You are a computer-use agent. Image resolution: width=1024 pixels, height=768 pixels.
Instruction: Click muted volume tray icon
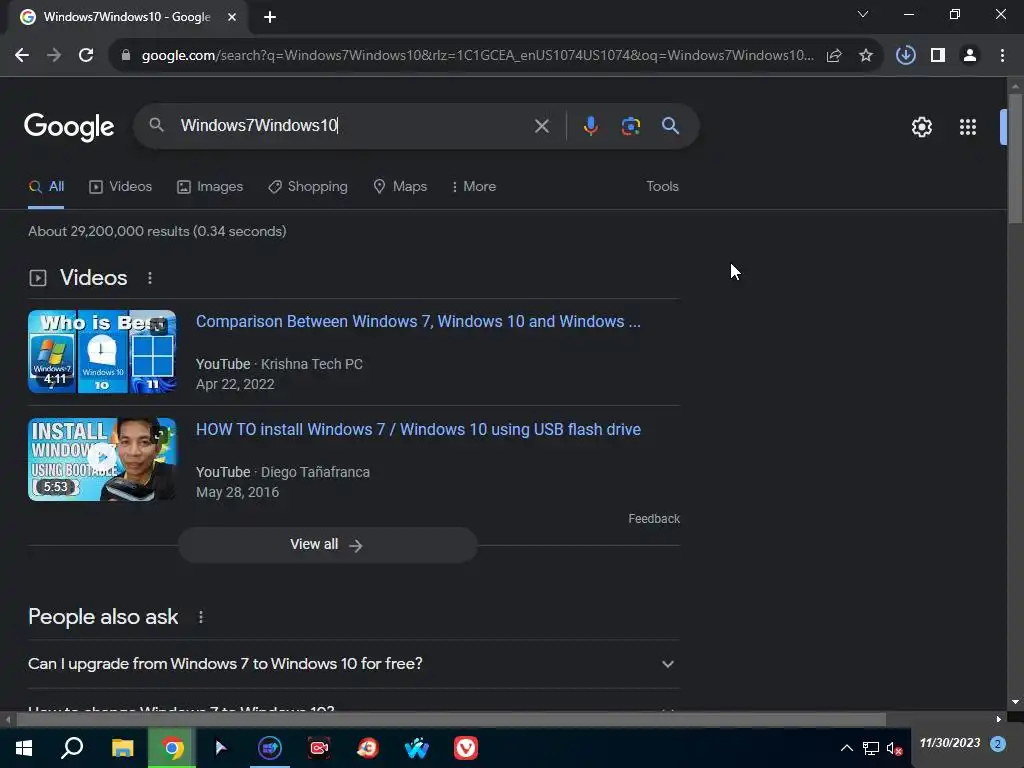894,748
